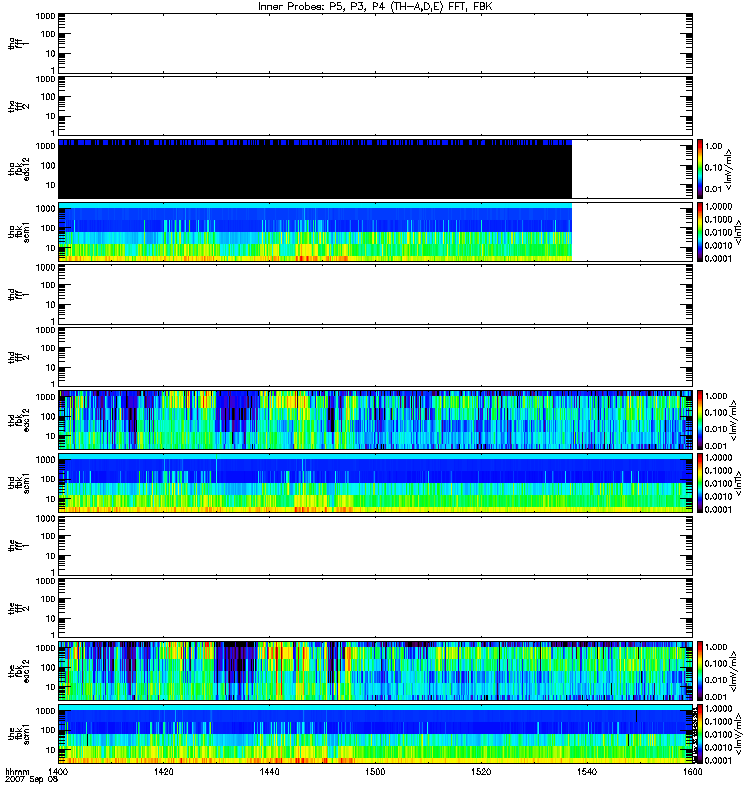Screen dimensions: 750x800
Task: Click the thd fbk edc12 spectrogram data
Action: (x=375, y=420)
